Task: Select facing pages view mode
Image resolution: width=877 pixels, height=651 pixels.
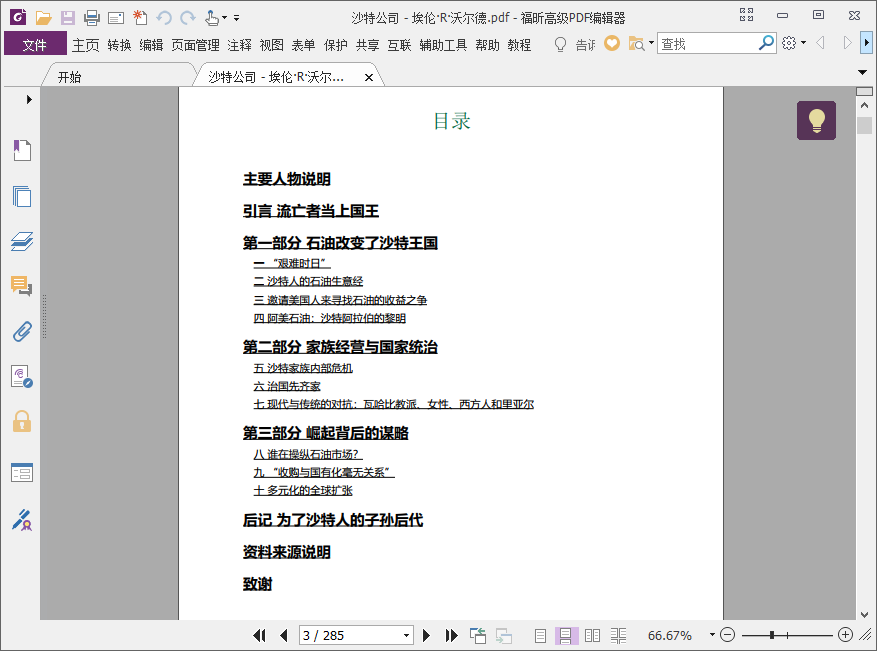Action: (592, 635)
